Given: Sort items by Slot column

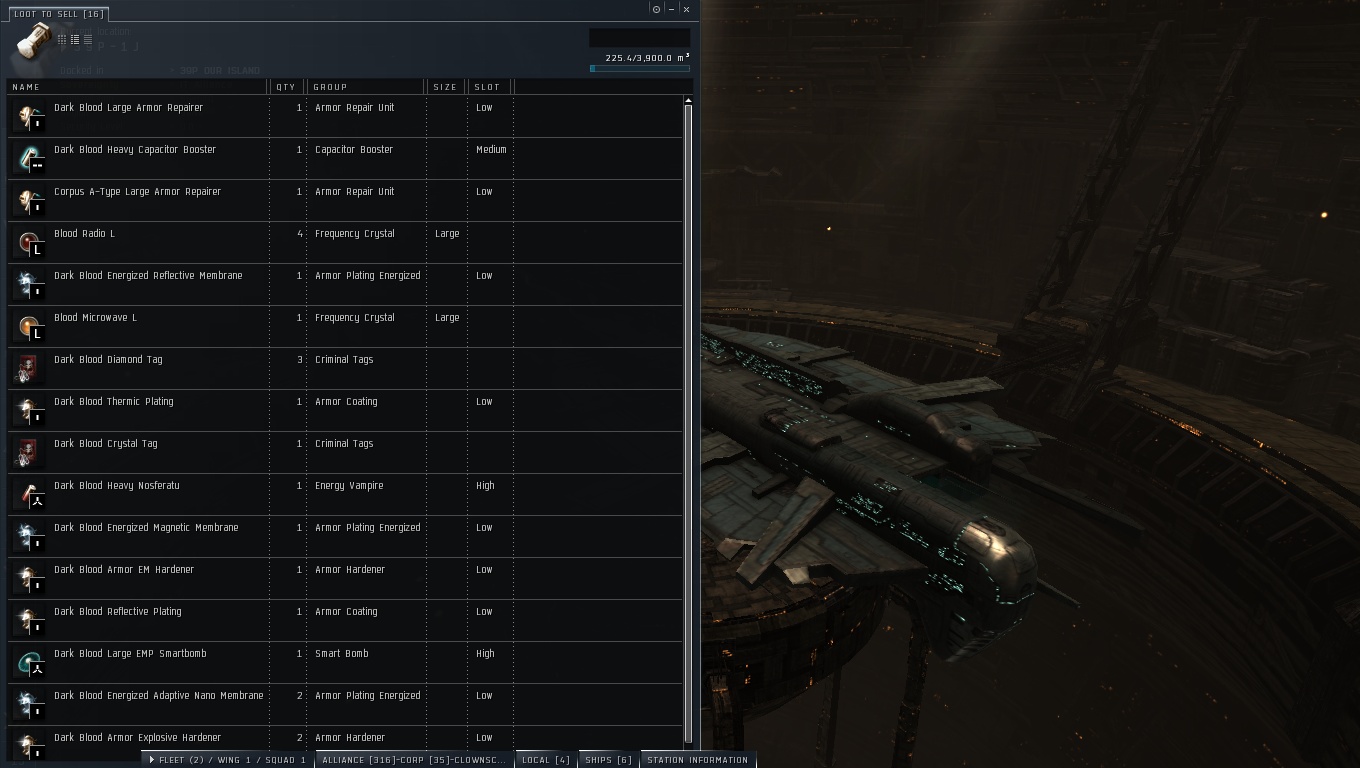Looking at the screenshot, I should [x=490, y=87].
